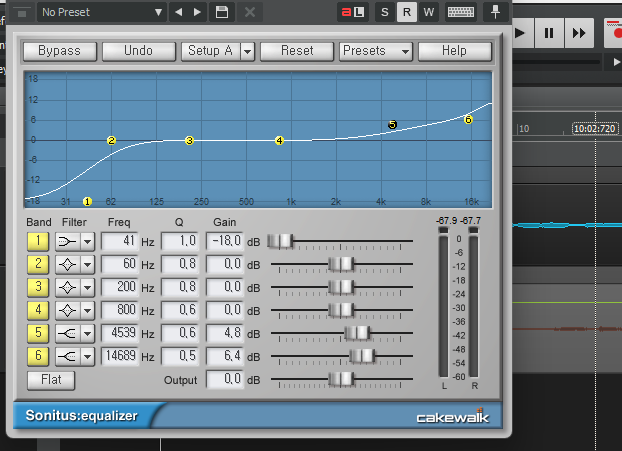The image size is (622, 451).
Task: Toggle band 5 enable button
Action: 38,333
